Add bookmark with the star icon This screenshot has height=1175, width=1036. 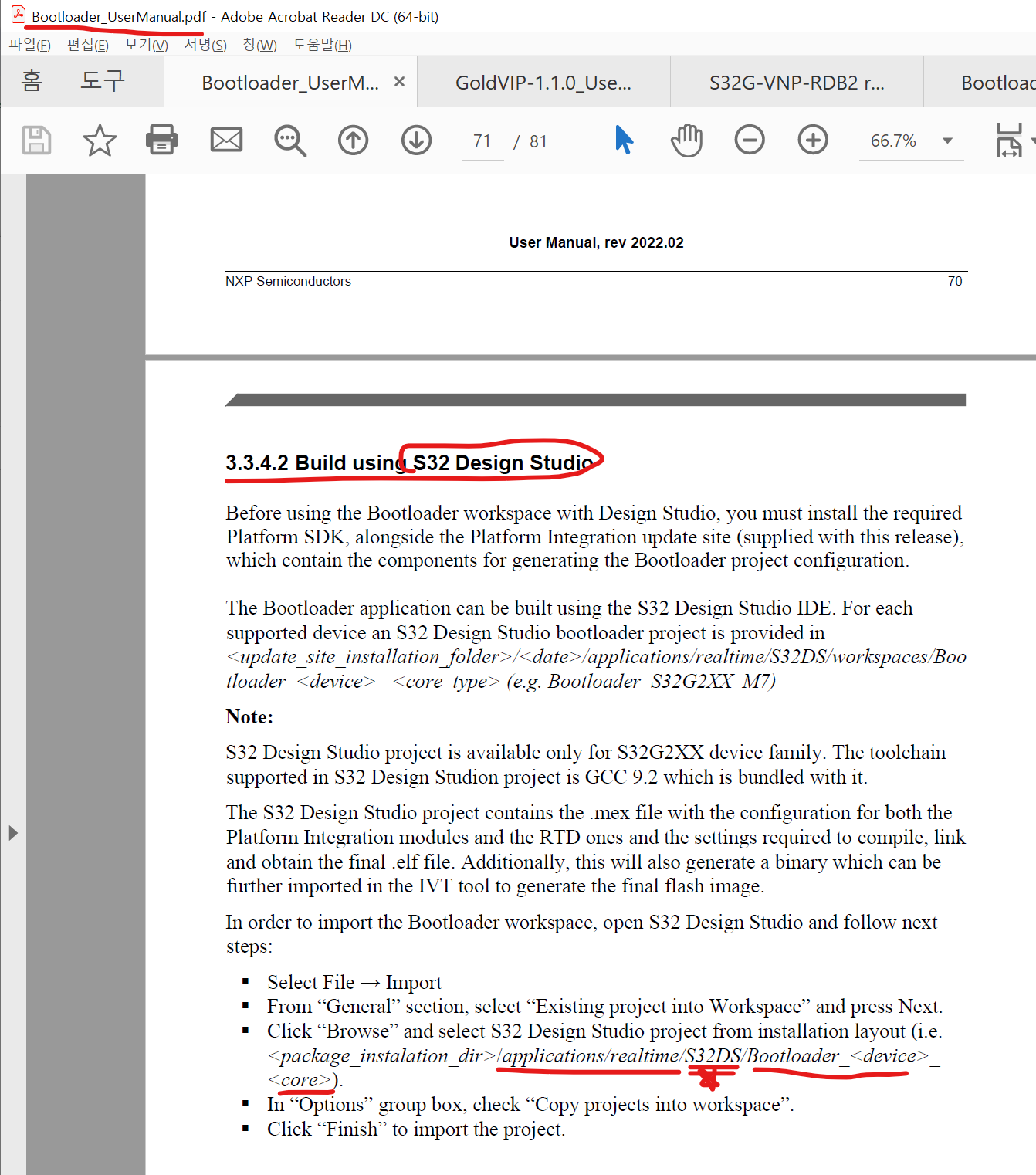point(100,141)
